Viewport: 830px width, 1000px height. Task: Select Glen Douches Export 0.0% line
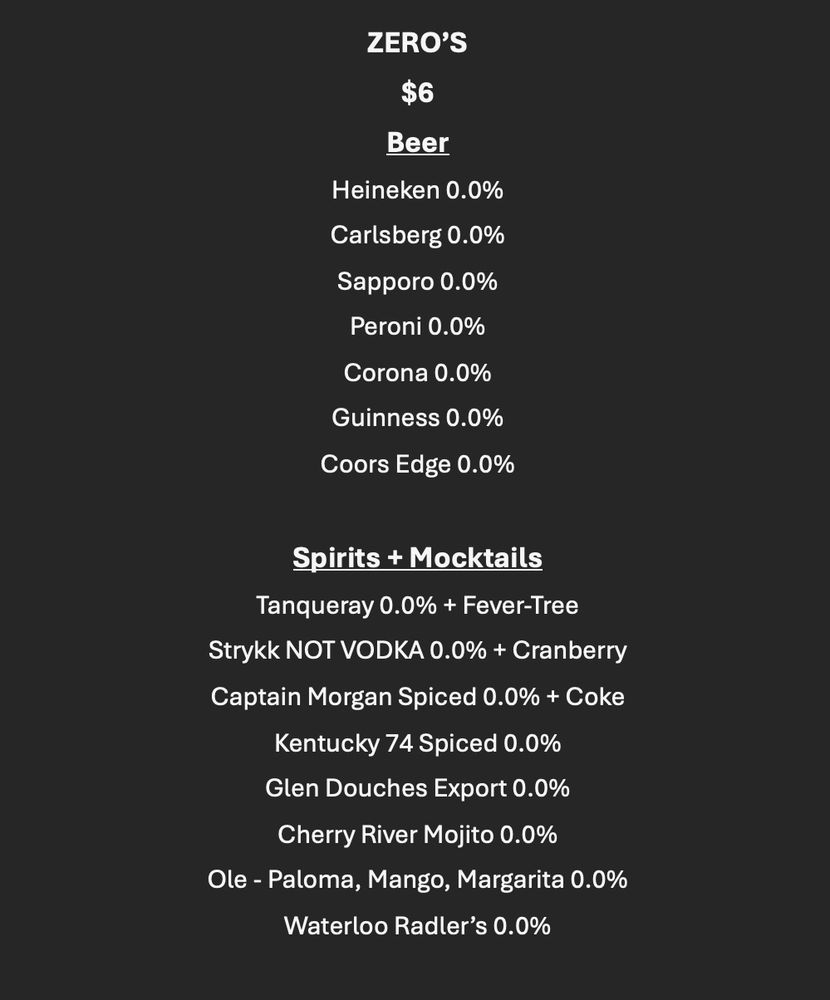417,788
